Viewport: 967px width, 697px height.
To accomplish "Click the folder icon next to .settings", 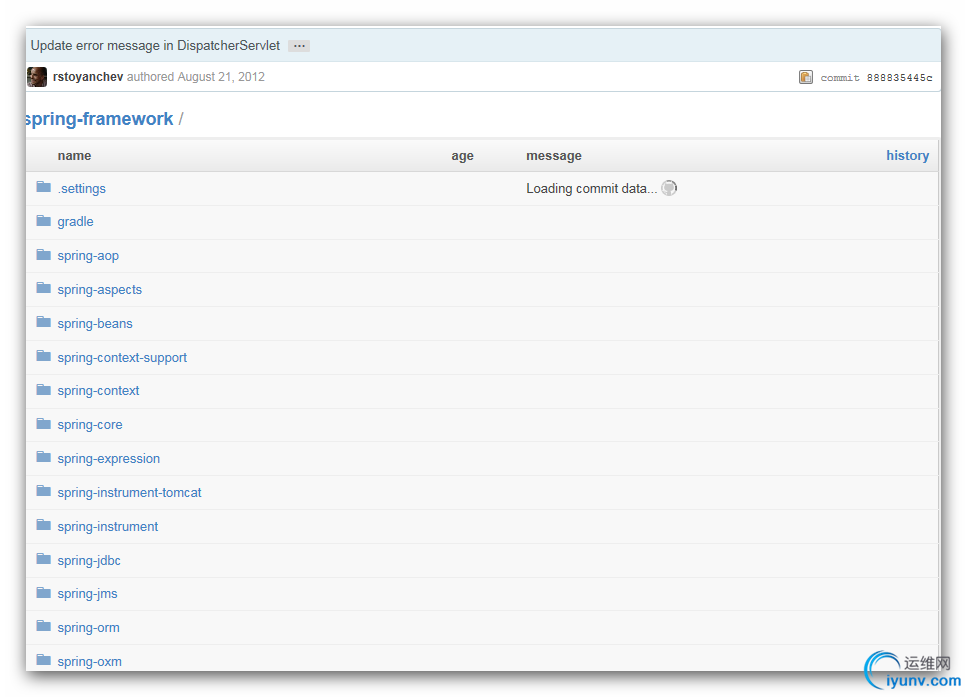I will [x=43, y=187].
